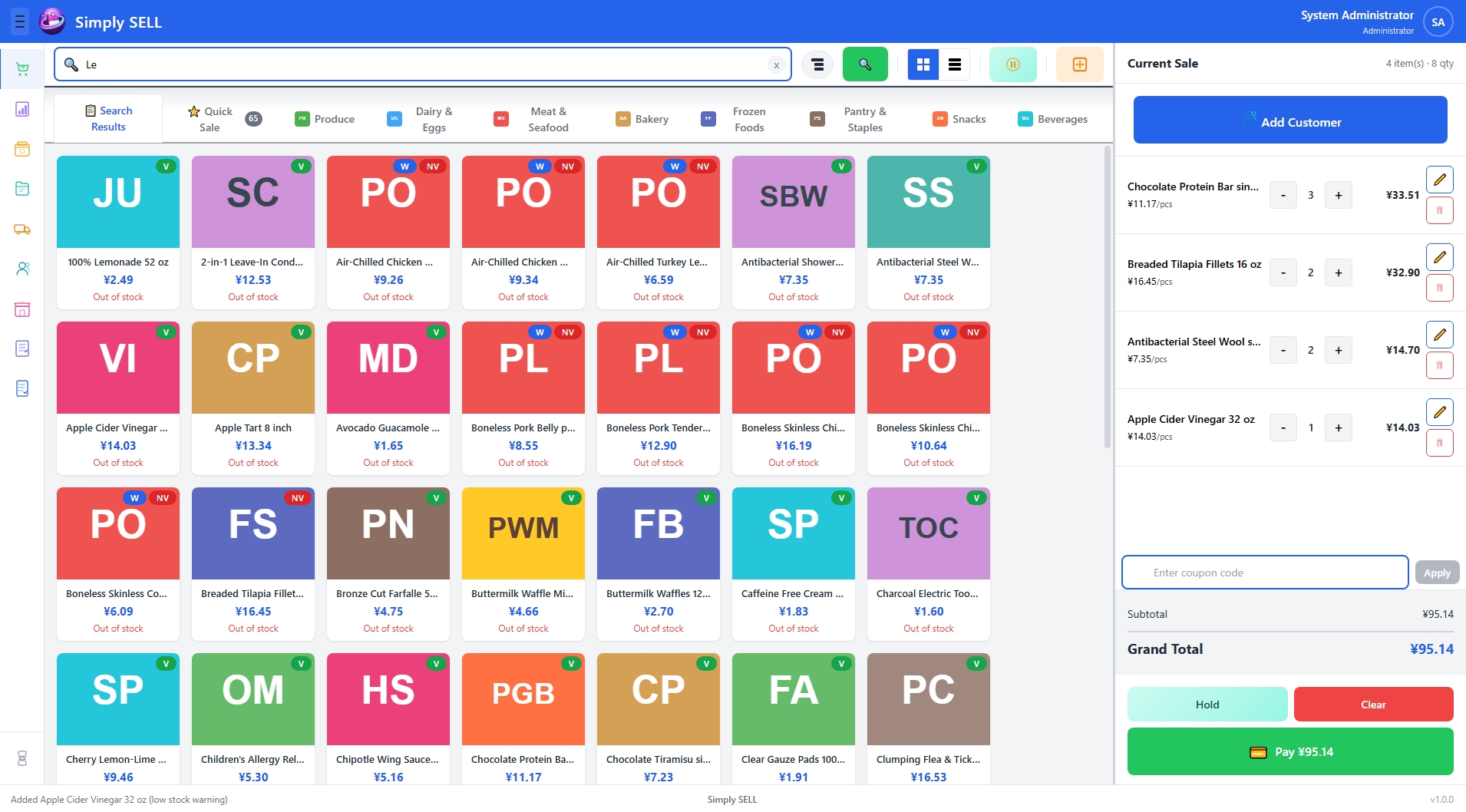Viewport: 1466px width, 812px height.
Task: Decrease quantity of Chocolate Protein Bar
Action: 1282,195
